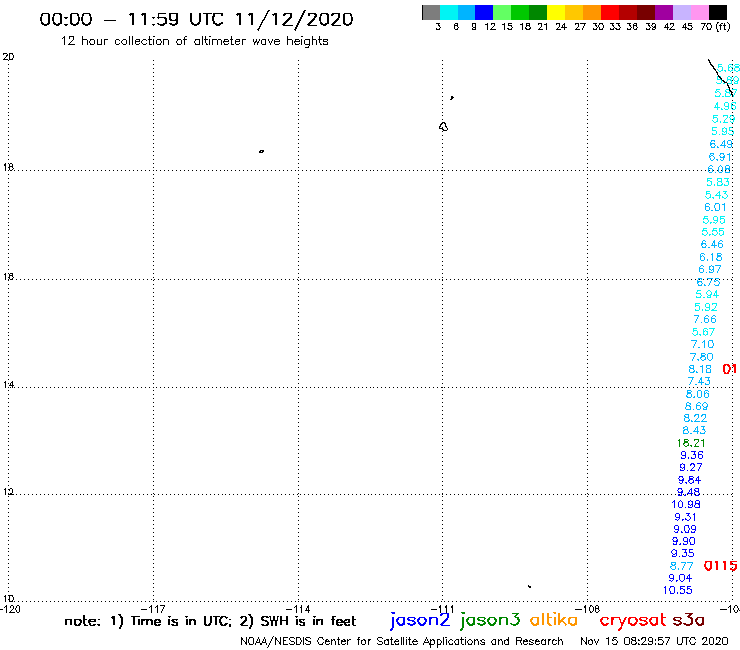Screen dimensions: 740x650
Task: Select the jason2 legend label
Action: pyautogui.click(x=420, y=620)
